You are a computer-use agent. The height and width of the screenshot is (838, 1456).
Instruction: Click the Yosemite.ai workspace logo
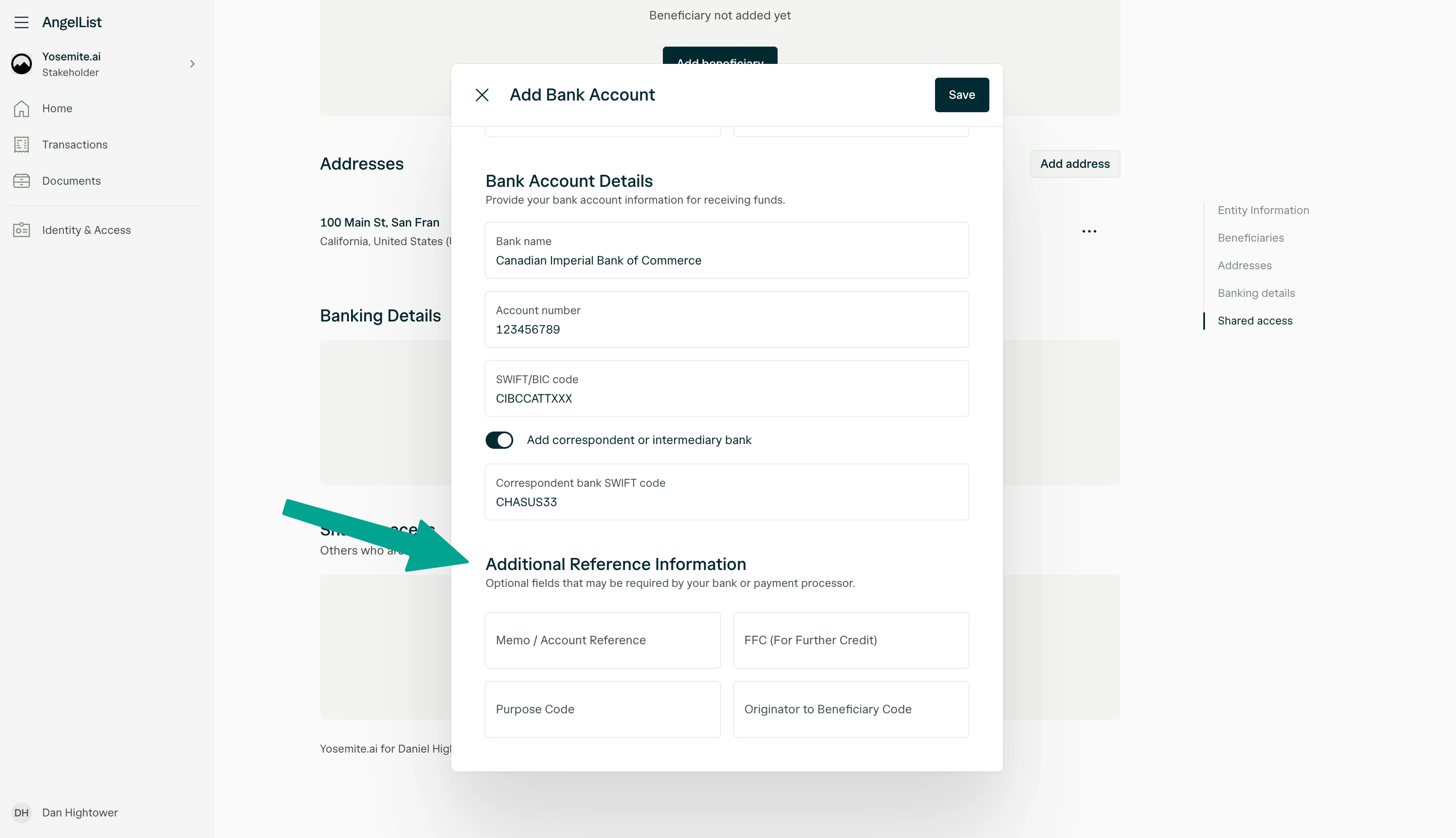21,64
